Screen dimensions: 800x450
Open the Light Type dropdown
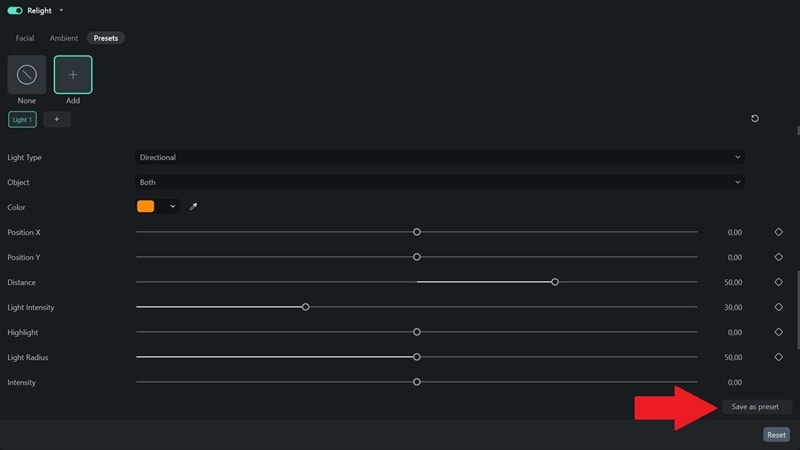pos(440,157)
